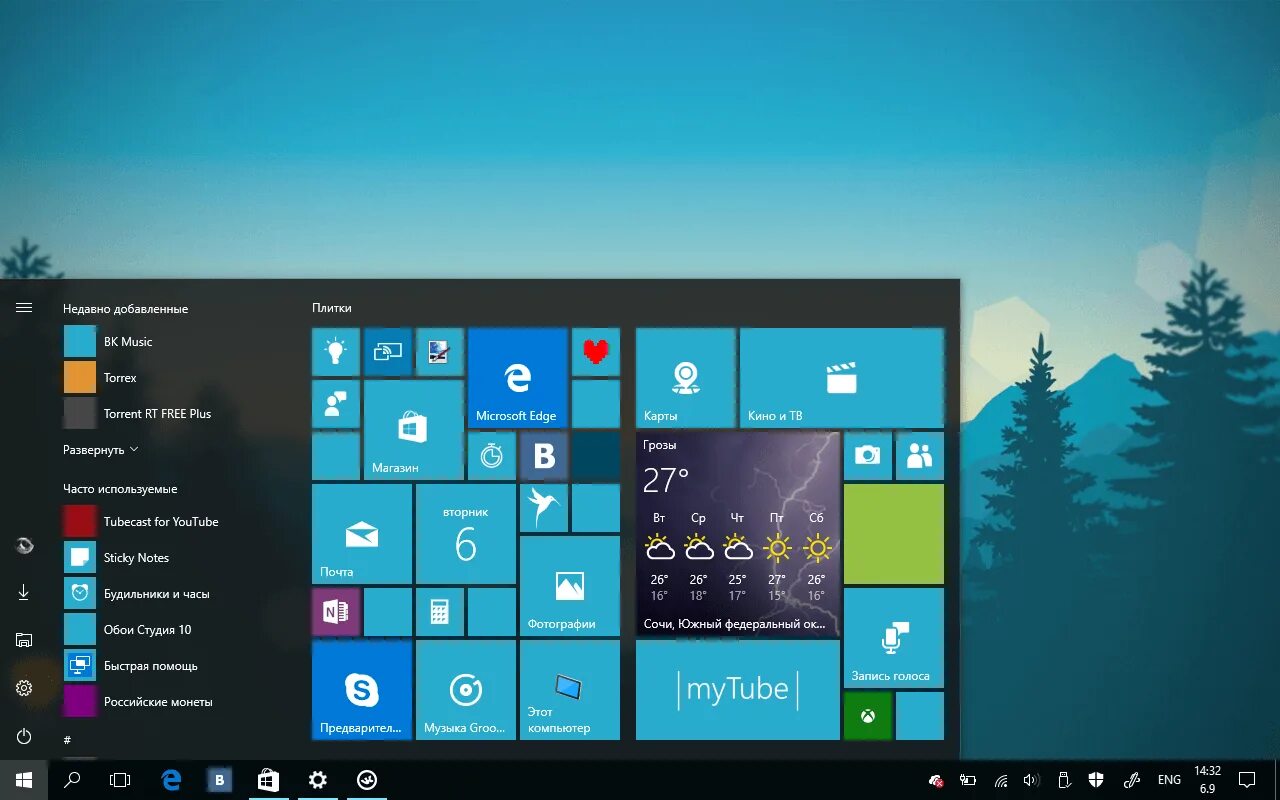The width and height of the screenshot is (1280, 800).
Task: Open taskbar search magnifier
Action: coord(72,780)
